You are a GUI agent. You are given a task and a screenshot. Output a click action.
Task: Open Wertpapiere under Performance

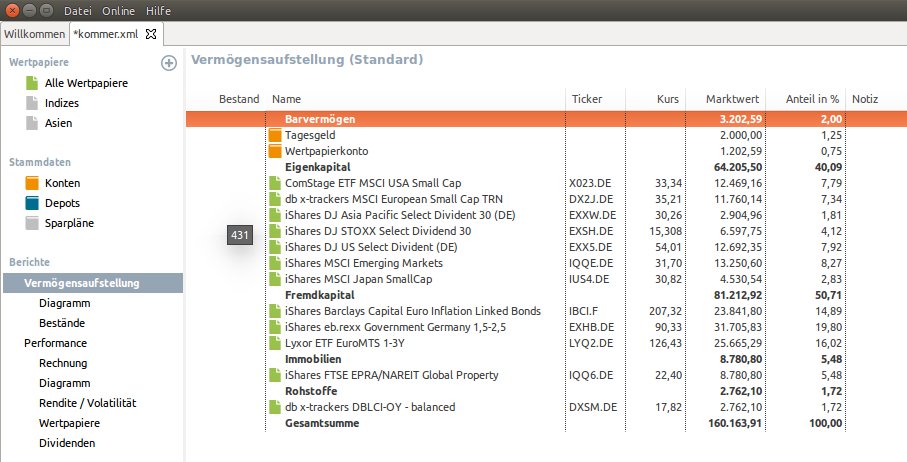pyautogui.click(x=69, y=423)
